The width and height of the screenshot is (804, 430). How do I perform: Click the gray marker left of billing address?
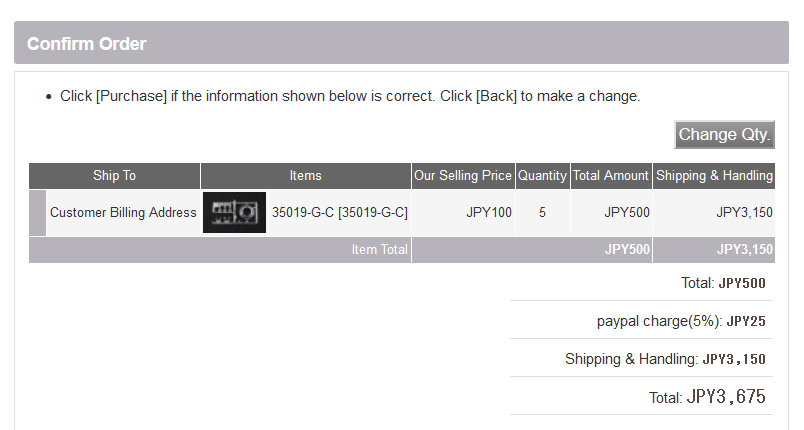37,213
